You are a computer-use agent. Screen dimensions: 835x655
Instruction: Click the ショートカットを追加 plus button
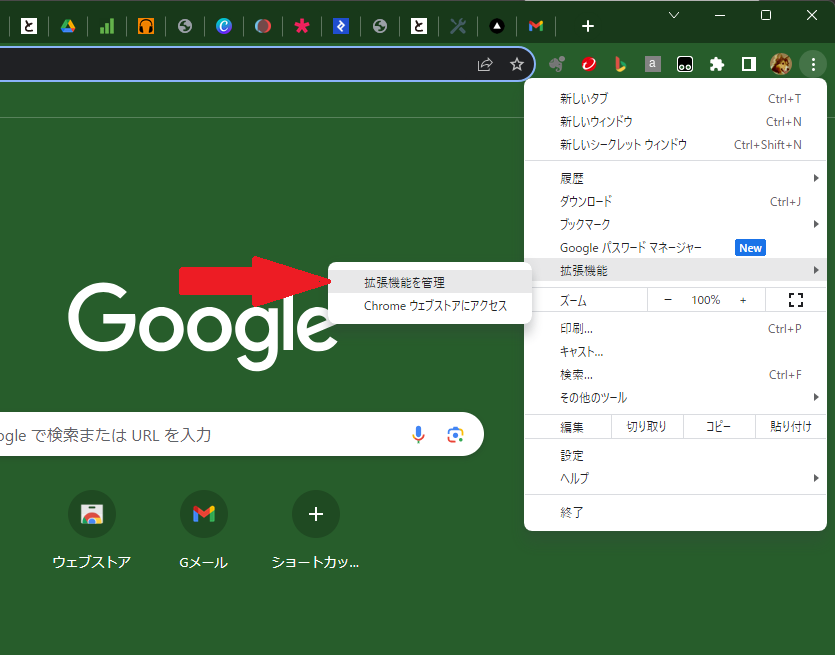point(315,514)
